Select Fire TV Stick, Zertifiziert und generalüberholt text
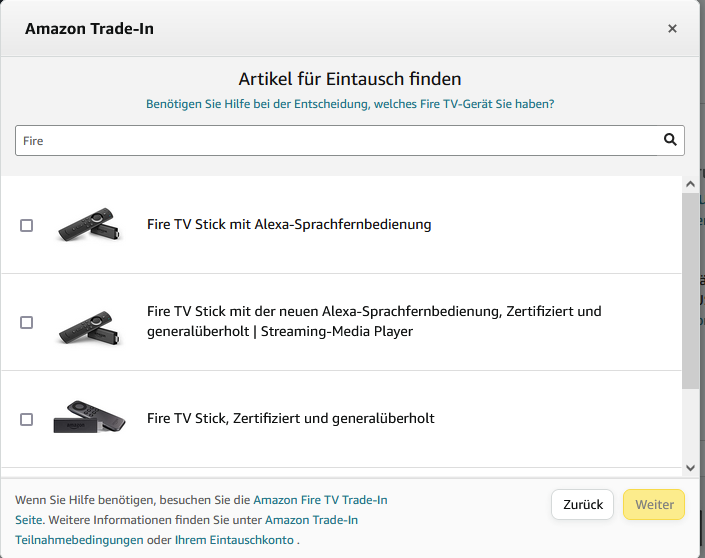Viewport: 705px width, 558px height. pyautogui.click(x=290, y=419)
